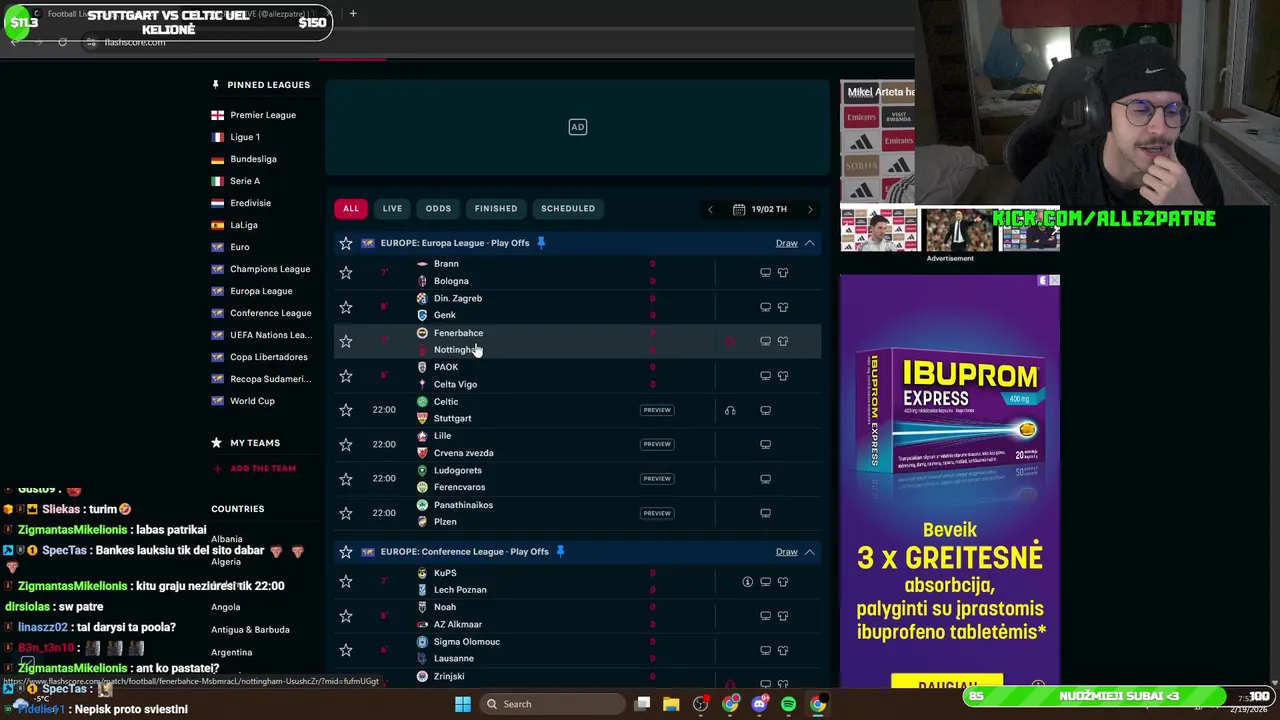
Task: Open TV icon for Lille vs Crvena zvezda
Action: [x=765, y=444]
